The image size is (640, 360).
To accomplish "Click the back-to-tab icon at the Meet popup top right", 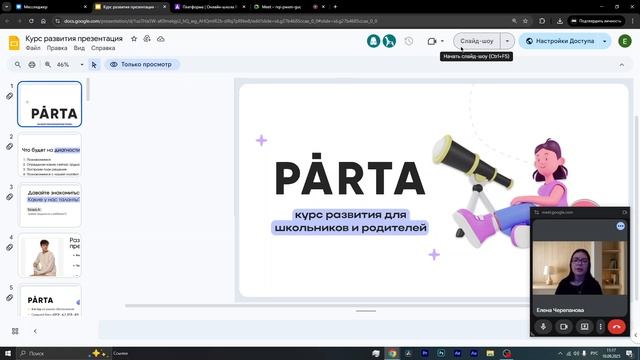I will click(624, 212).
